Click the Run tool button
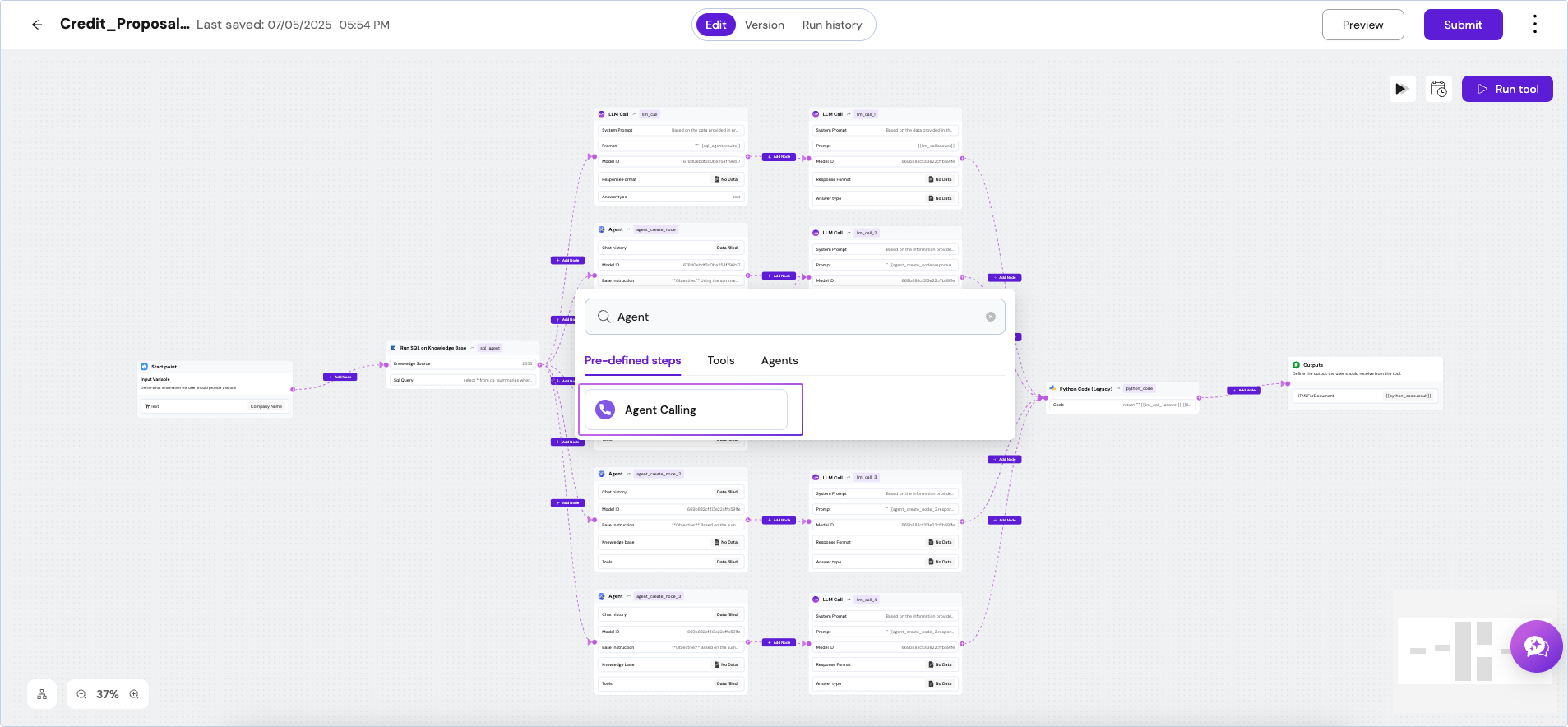 point(1506,89)
